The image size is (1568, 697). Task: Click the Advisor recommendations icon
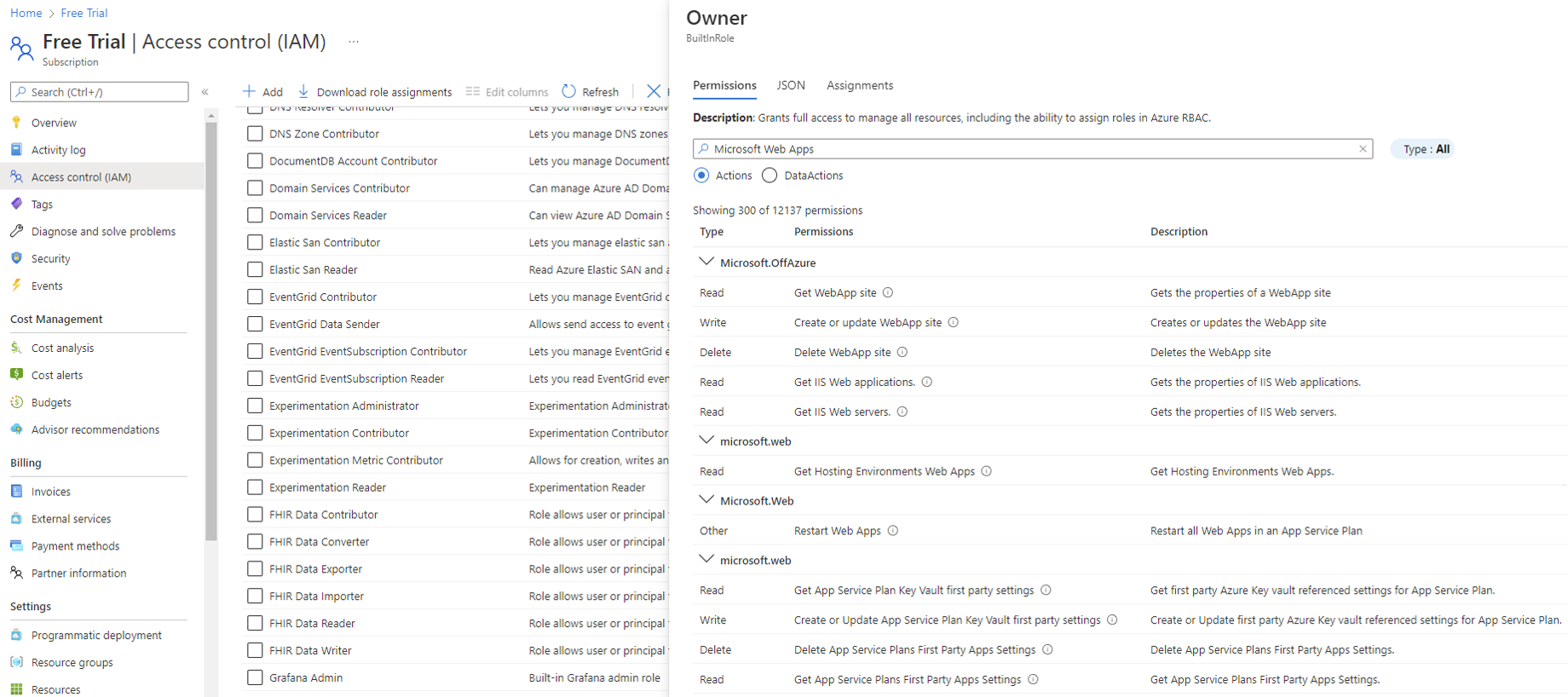tap(16, 429)
